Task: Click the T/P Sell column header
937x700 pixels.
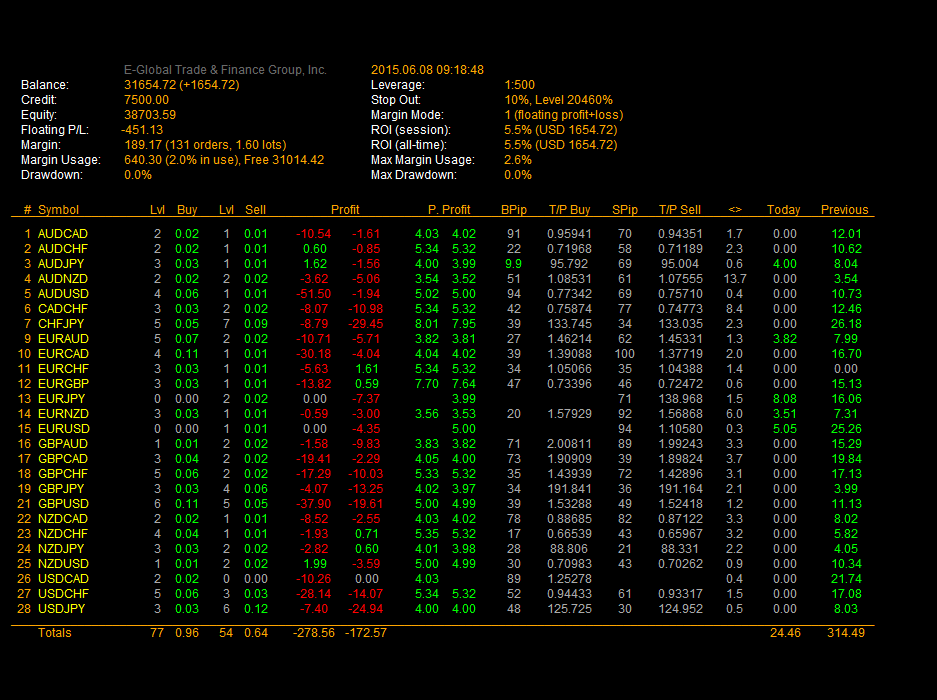Action: [679, 210]
